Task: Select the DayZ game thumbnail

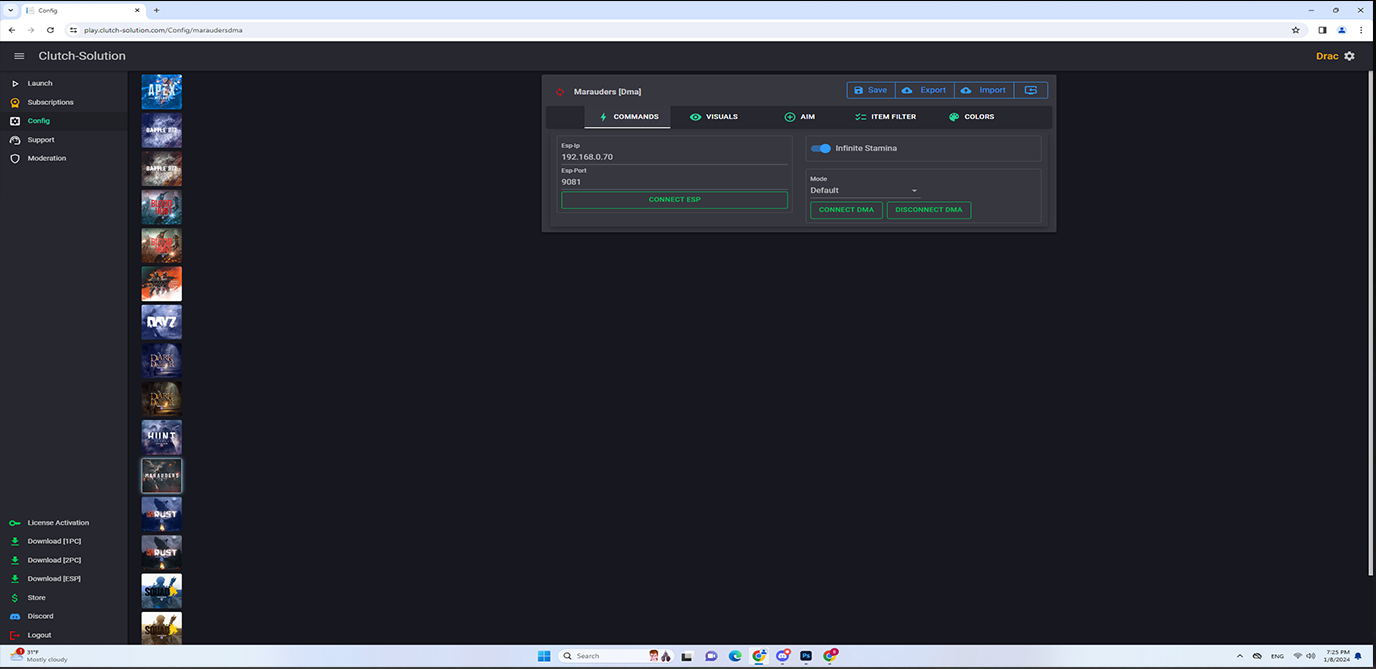Action: click(161, 322)
